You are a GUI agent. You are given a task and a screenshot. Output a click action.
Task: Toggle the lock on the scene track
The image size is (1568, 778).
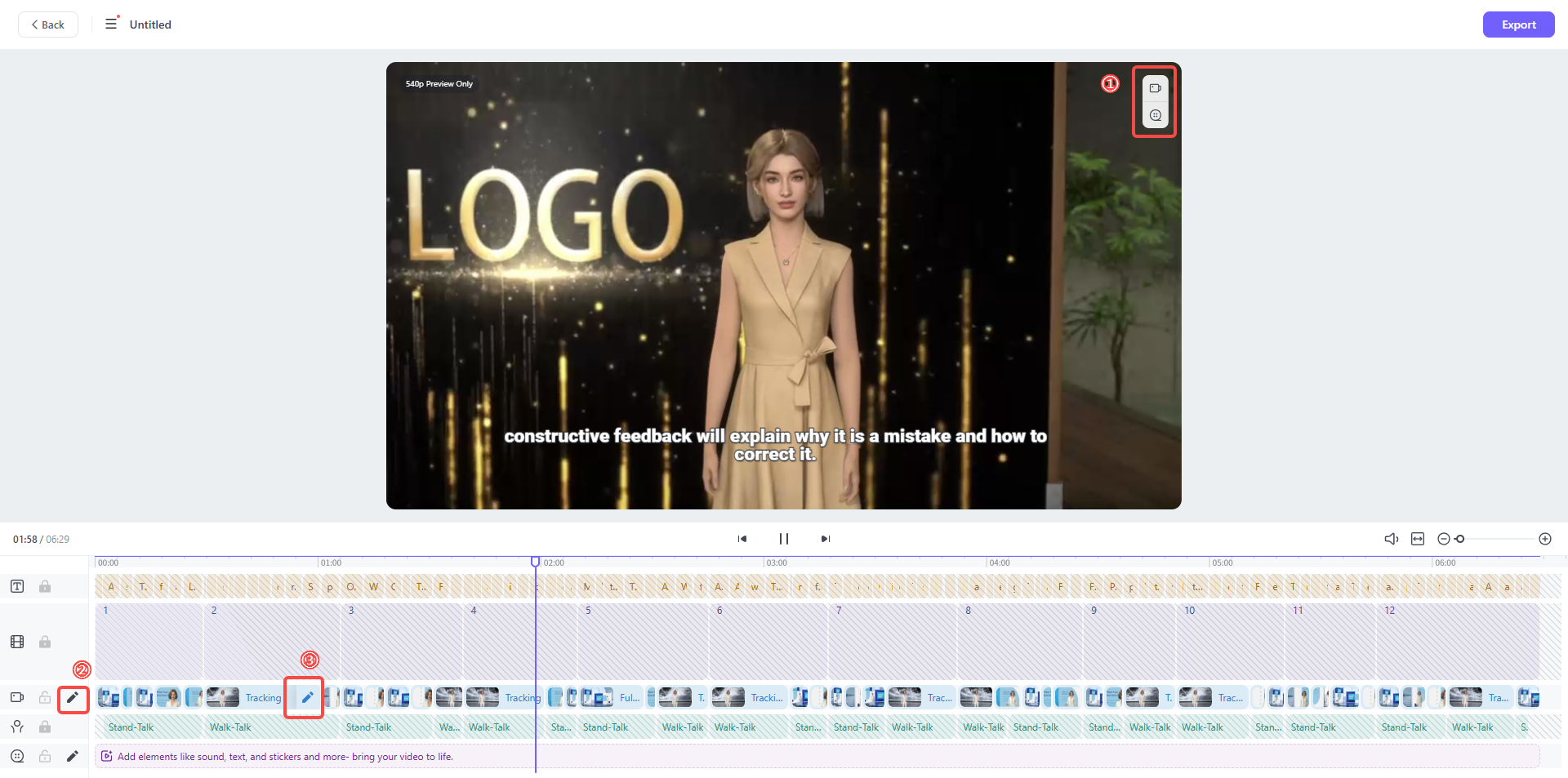[45, 642]
